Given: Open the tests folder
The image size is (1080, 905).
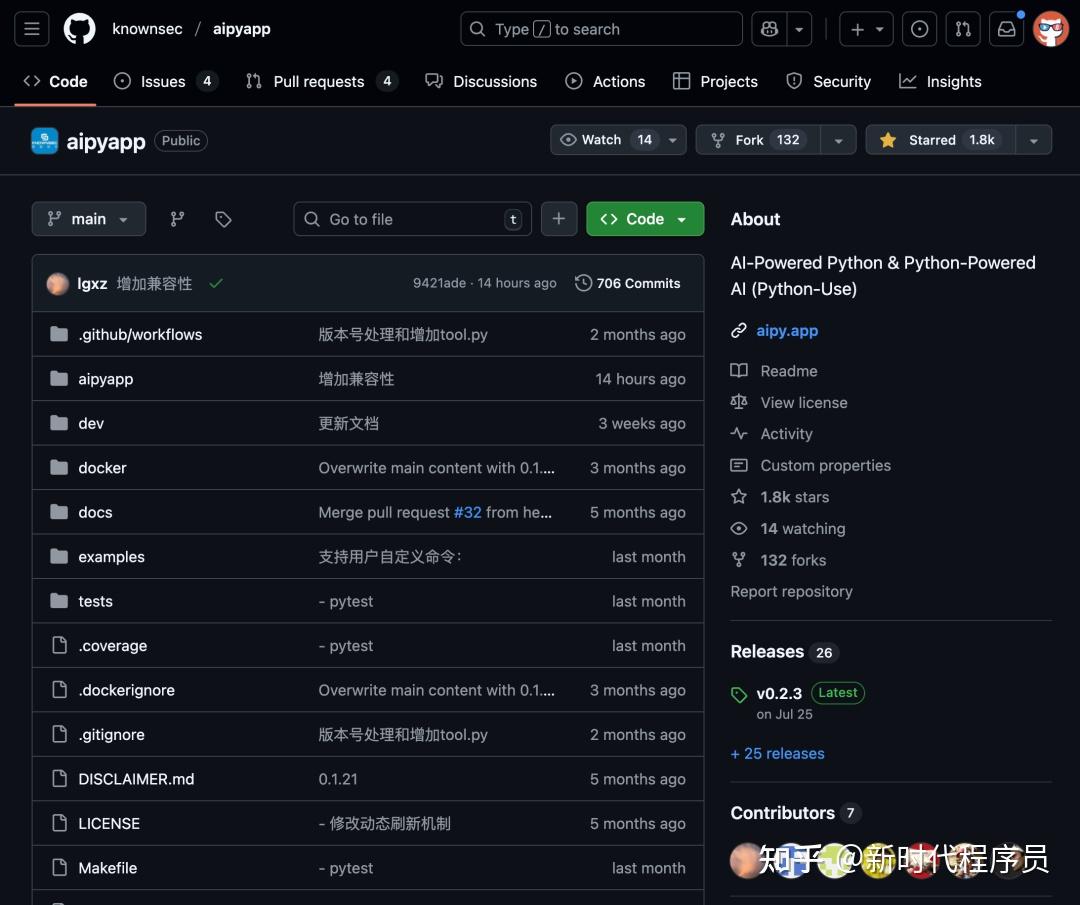Looking at the screenshot, I should click(95, 601).
